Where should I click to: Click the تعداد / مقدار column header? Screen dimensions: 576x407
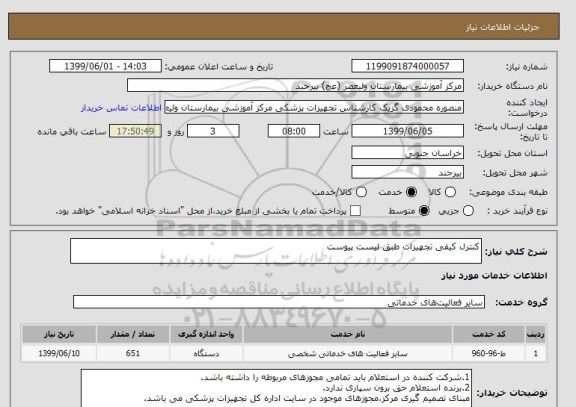(x=133, y=334)
